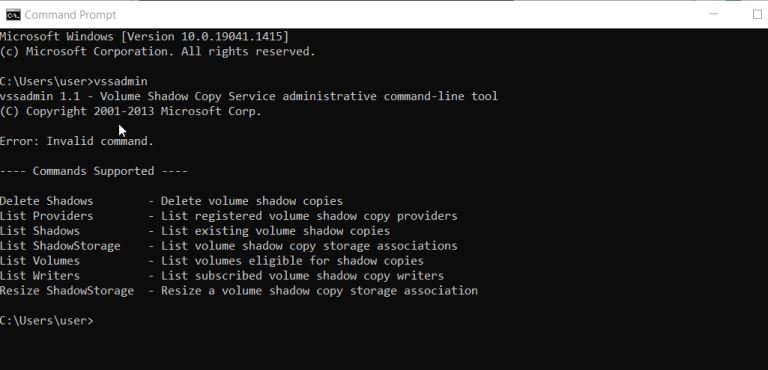Click the Command Prompt icon in title bar
Screen dimensions: 768x370
(13, 15)
